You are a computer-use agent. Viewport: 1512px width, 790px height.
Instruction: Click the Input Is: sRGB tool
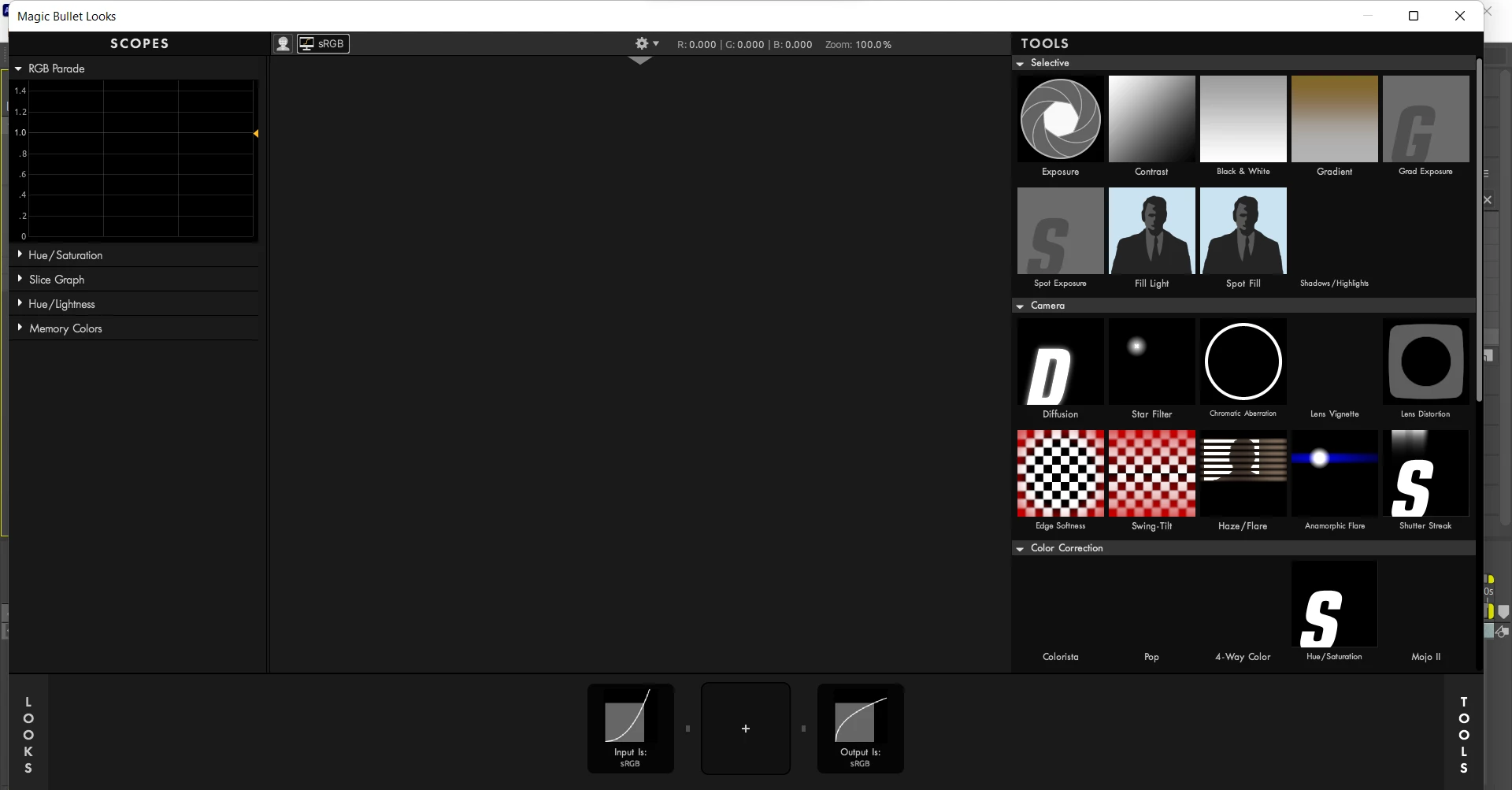tap(630, 729)
